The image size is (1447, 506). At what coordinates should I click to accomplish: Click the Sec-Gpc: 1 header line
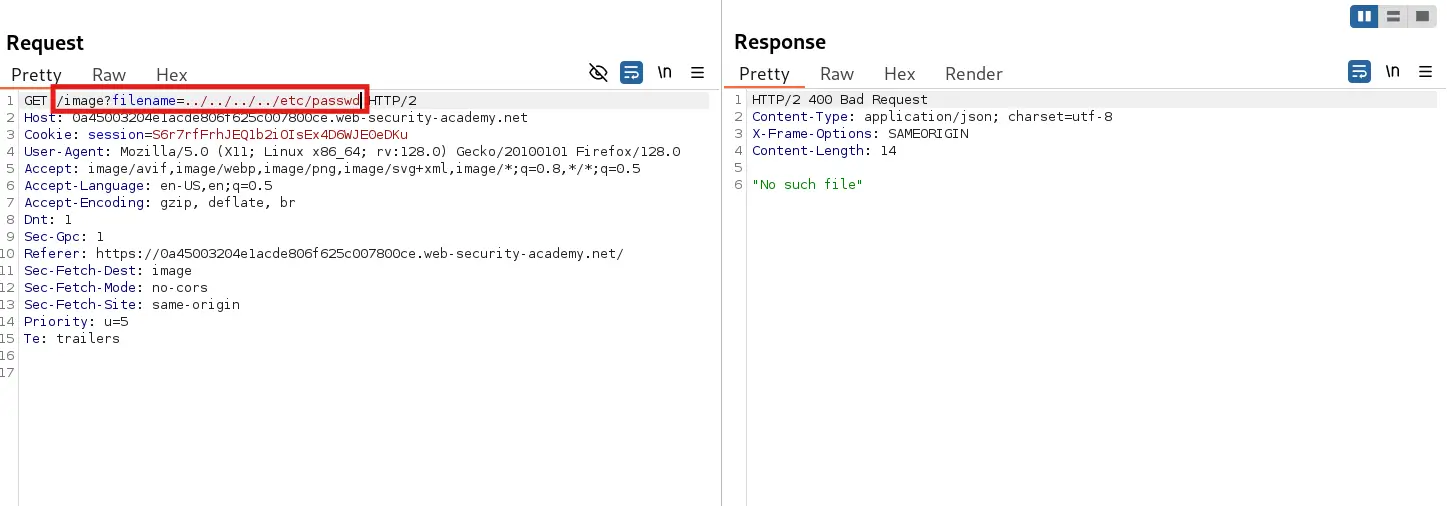pyautogui.click(x=64, y=237)
